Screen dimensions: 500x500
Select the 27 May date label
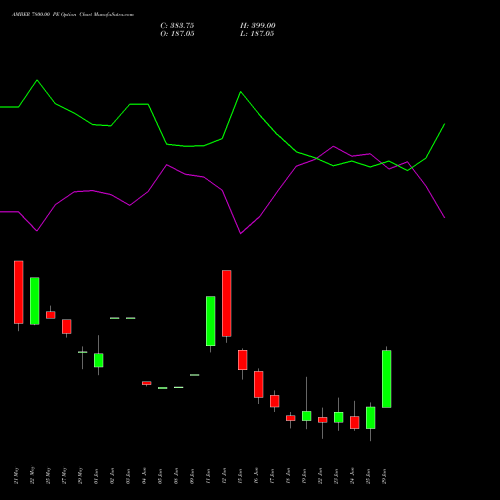(65, 476)
